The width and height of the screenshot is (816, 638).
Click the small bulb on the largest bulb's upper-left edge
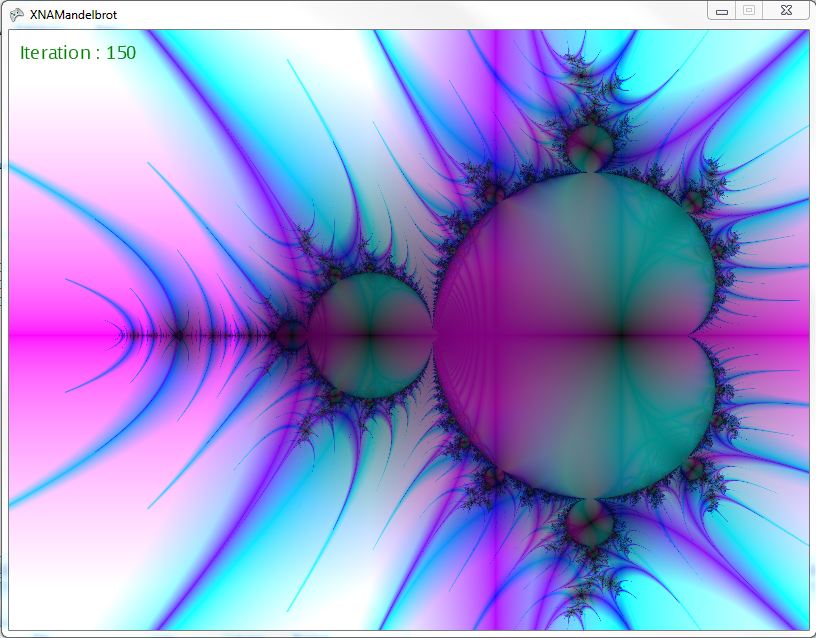491,191
